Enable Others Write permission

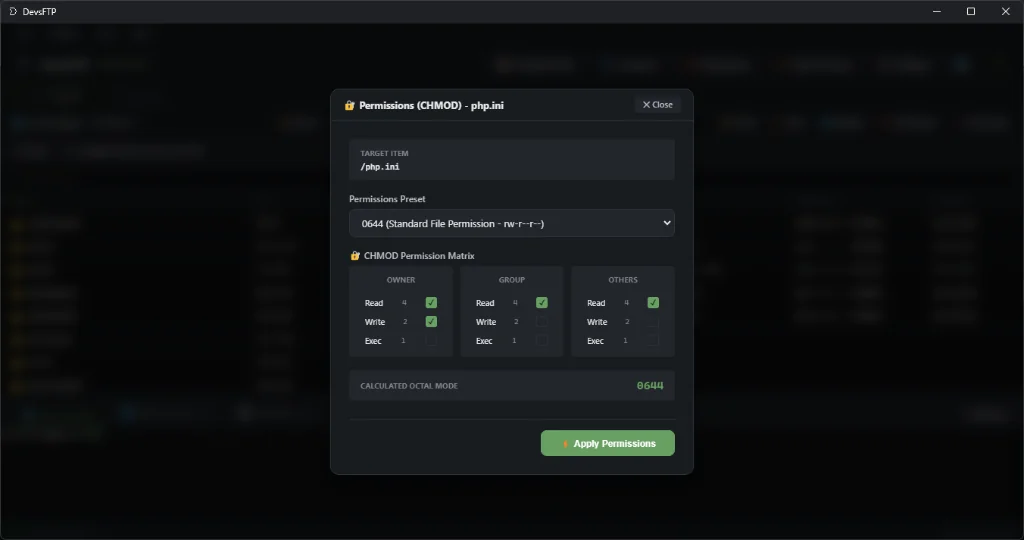click(x=653, y=321)
